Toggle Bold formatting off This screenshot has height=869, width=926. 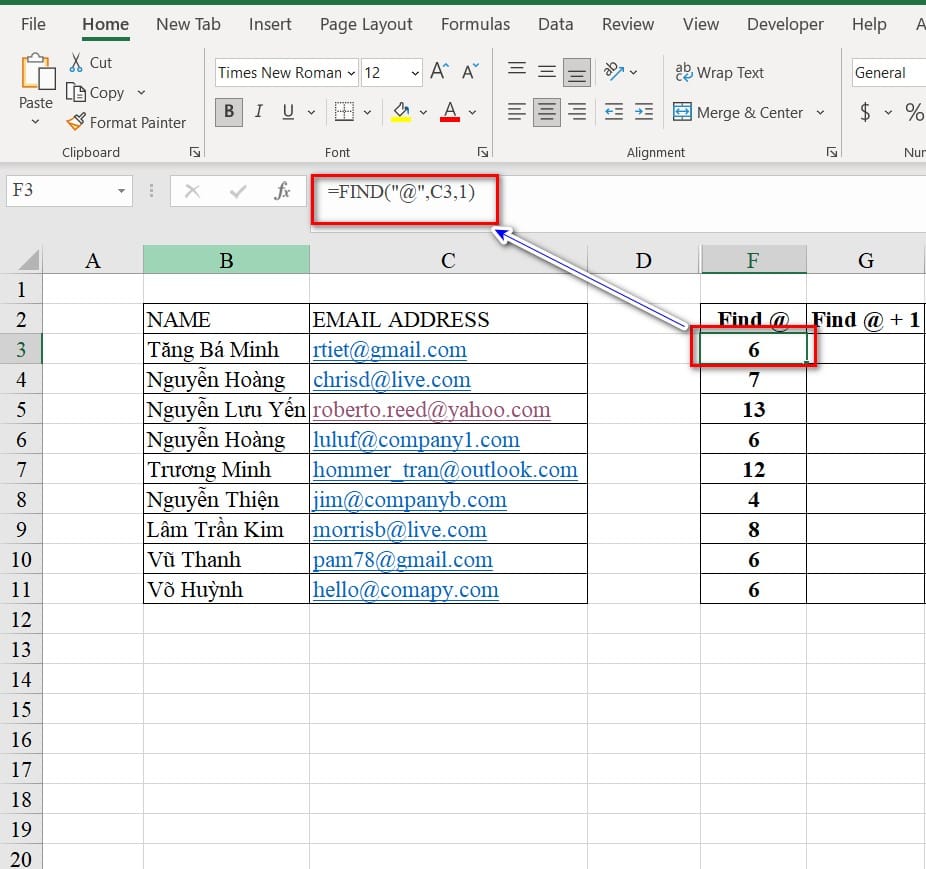point(229,112)
